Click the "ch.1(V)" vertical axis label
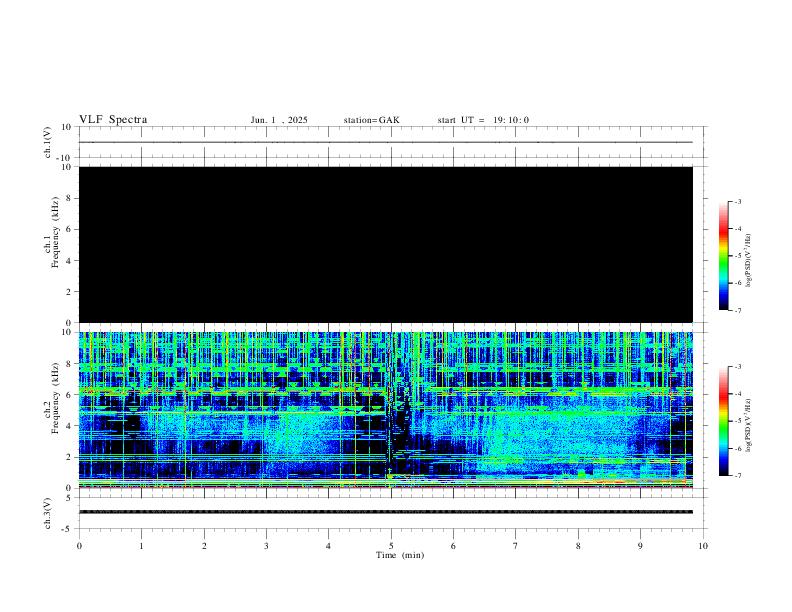Screen dimensions: 792x612 (47, 142)
